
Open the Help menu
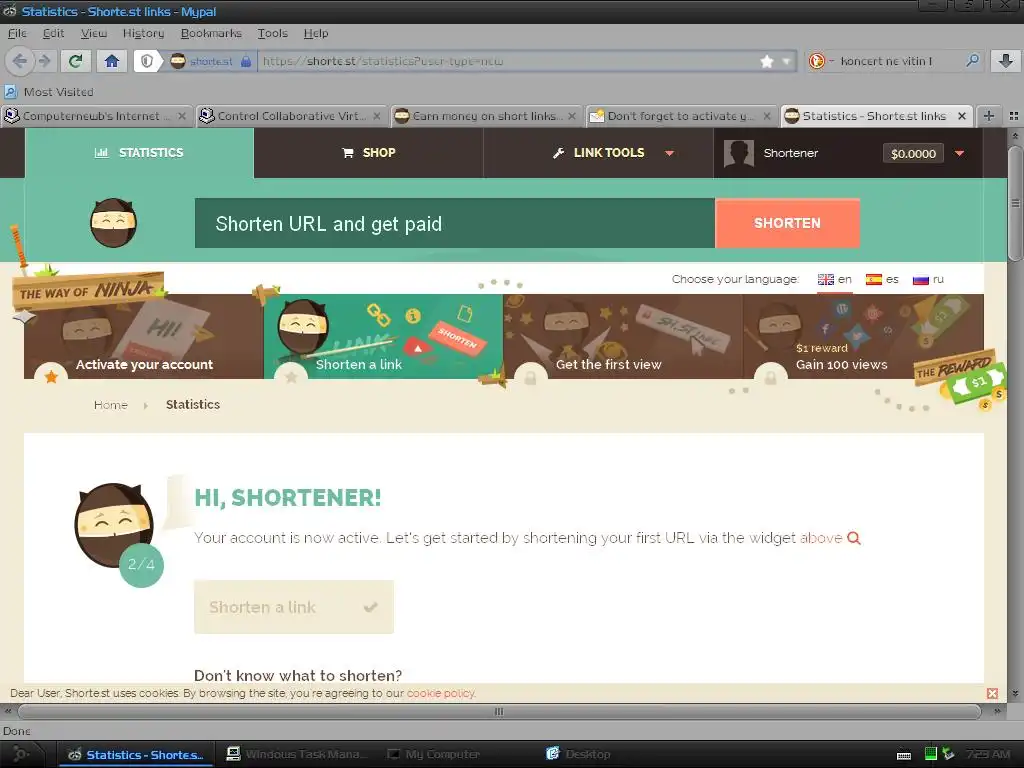(315, 33)
